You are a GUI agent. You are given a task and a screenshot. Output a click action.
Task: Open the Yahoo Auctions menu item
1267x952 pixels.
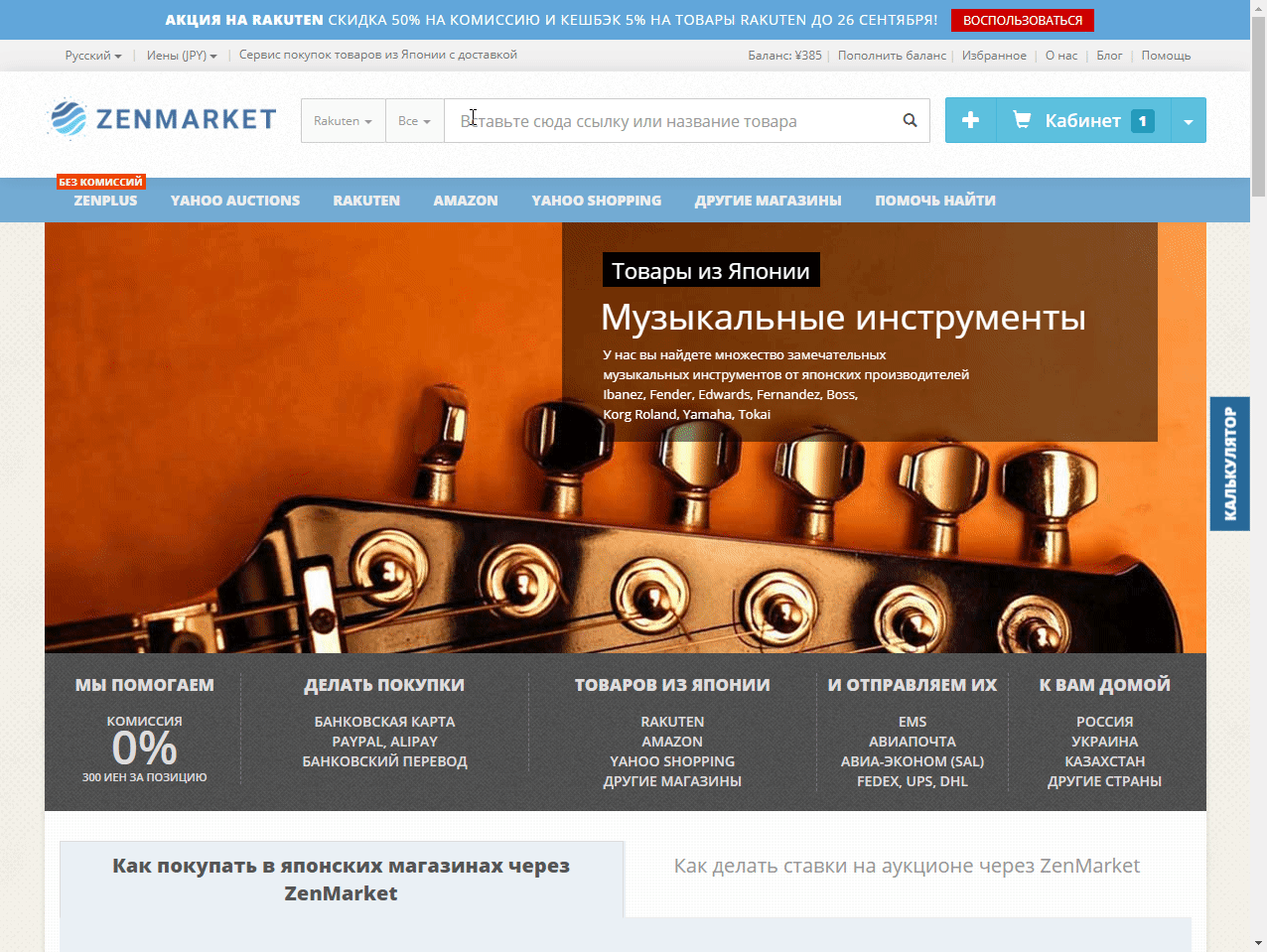point(235,201)
